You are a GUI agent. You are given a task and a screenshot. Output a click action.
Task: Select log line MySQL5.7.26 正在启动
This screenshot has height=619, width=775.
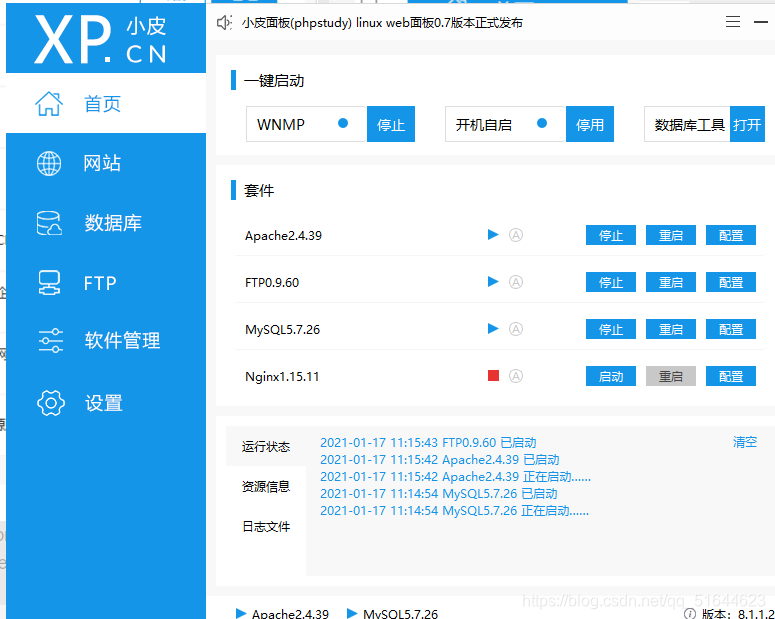coord(454,510)
